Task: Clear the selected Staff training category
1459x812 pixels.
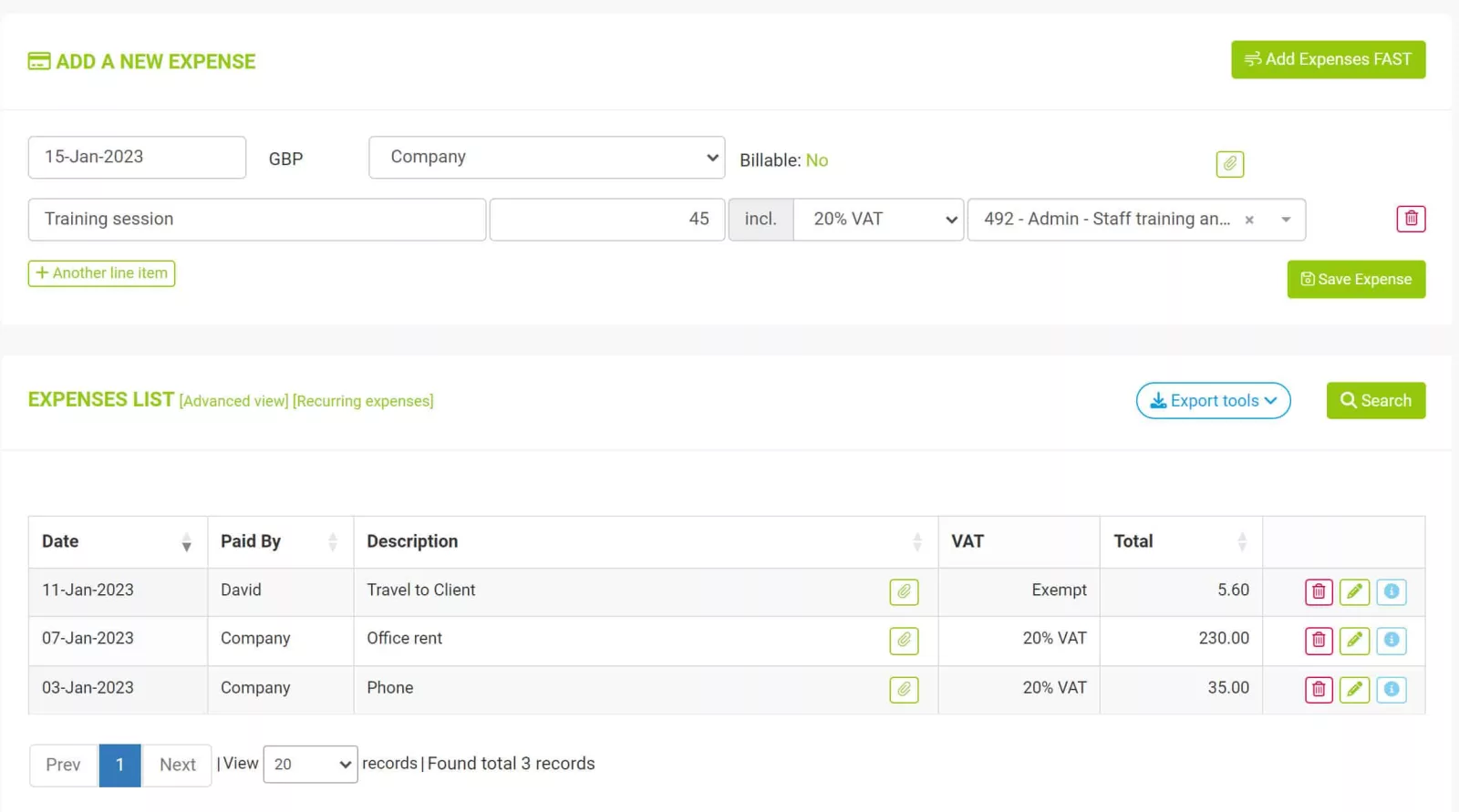Action: [1249, 220]
